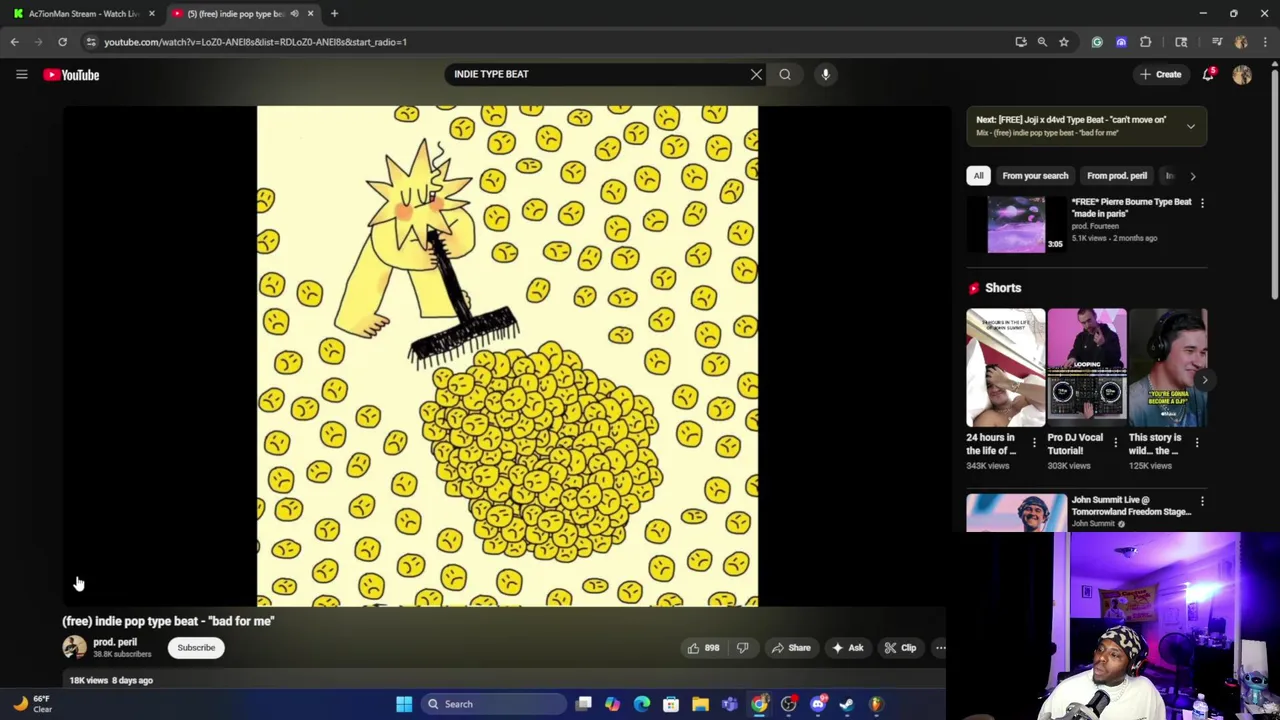The height and width of the screenshot is (720, 1280).
Task: Click the Create button
Action: pyautogui.click(x=1161, y=74)
